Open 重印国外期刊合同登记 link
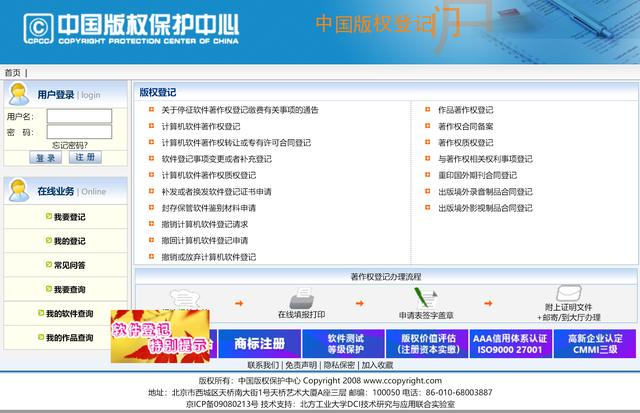 (478, 175)
